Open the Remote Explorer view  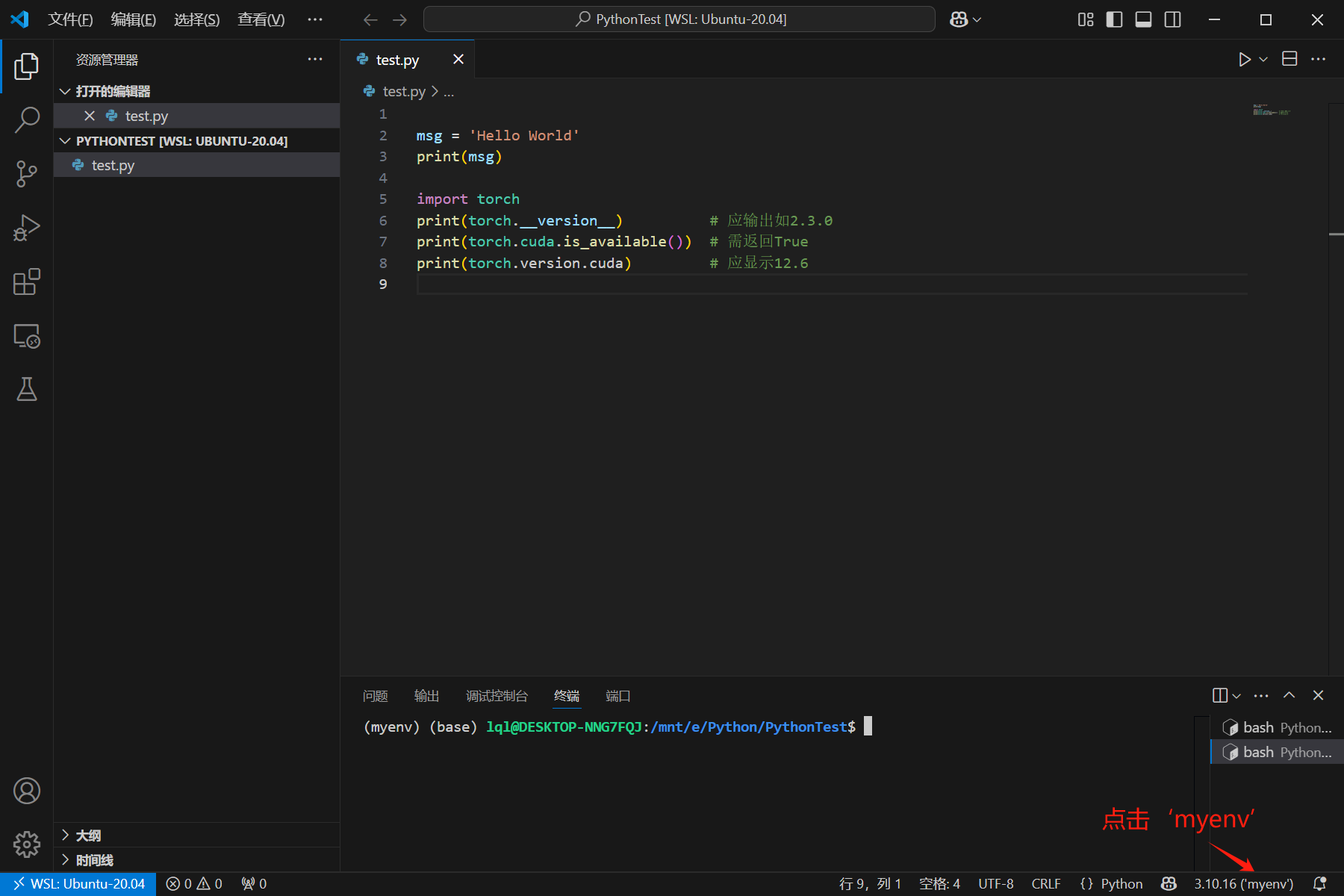click(27, 336)
